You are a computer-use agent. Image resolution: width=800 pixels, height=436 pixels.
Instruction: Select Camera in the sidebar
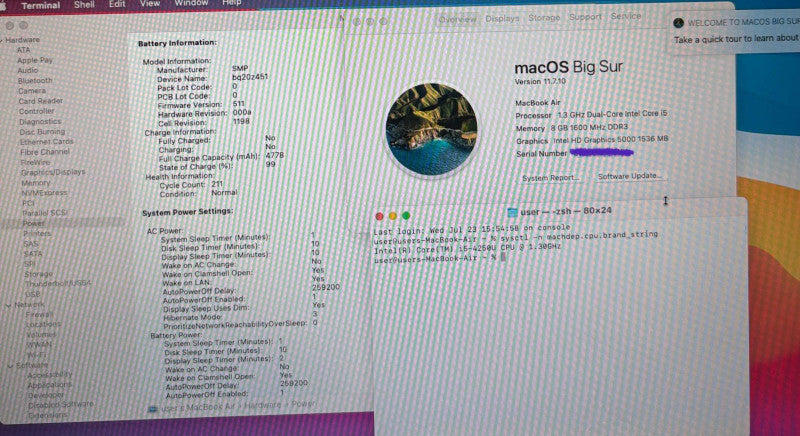coord(32,91)
